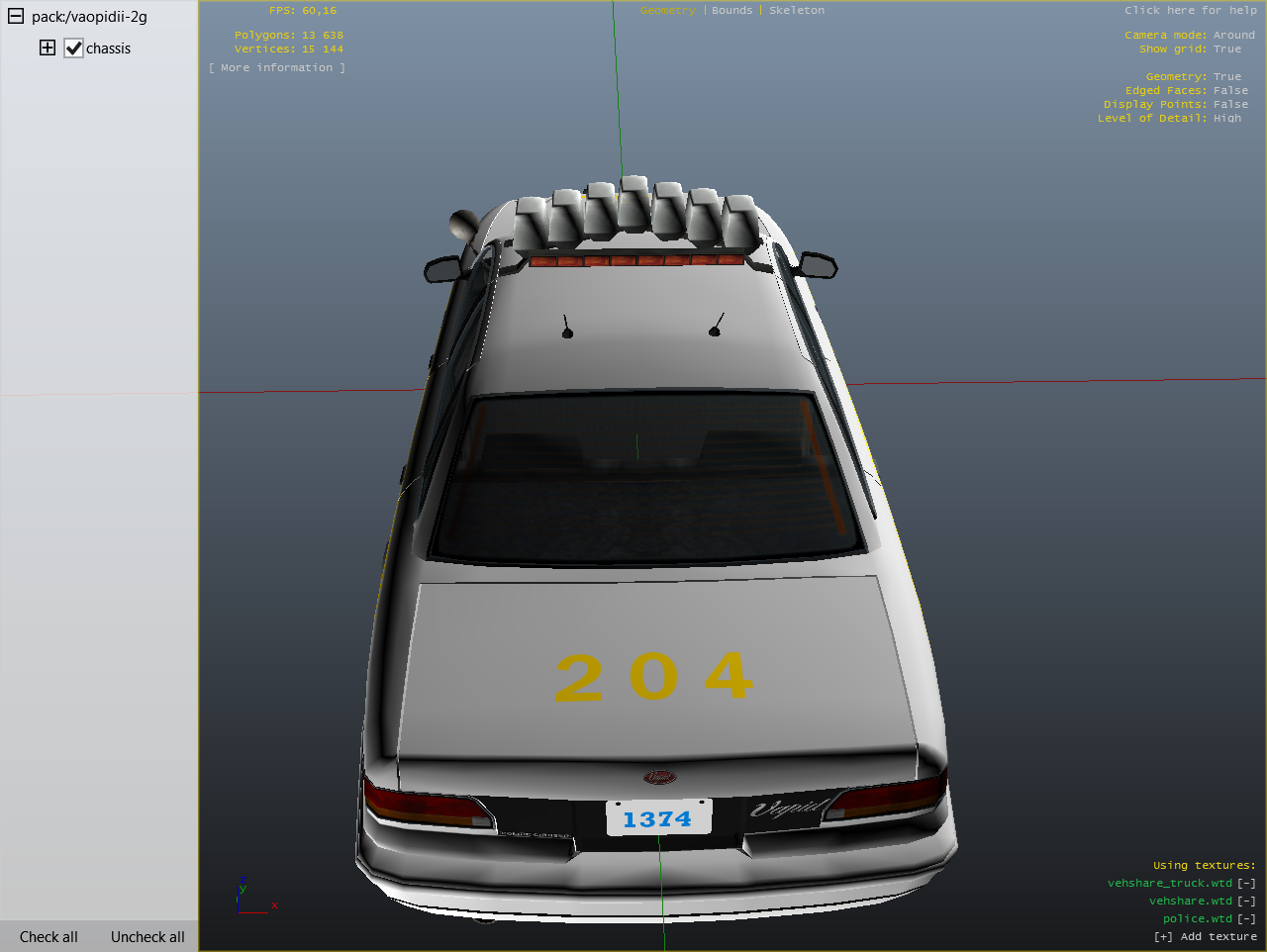Toggle the Show grid setting
This screenshot has width=1267, height=952.
pyautogui.click(x=1226, y=48)
